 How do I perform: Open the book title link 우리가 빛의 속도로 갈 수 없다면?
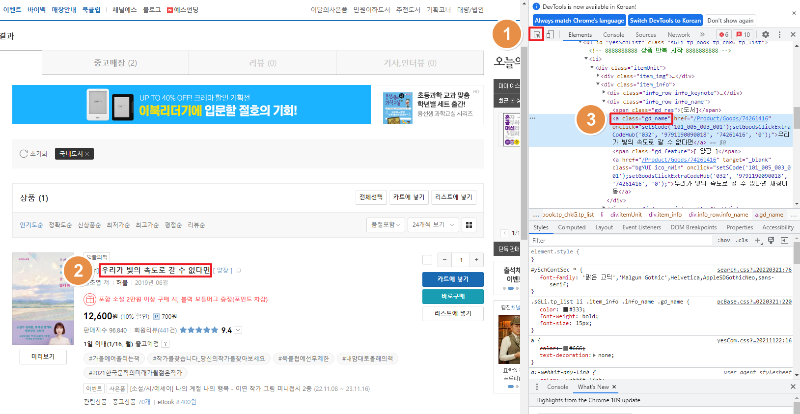[x=155, y=270]
